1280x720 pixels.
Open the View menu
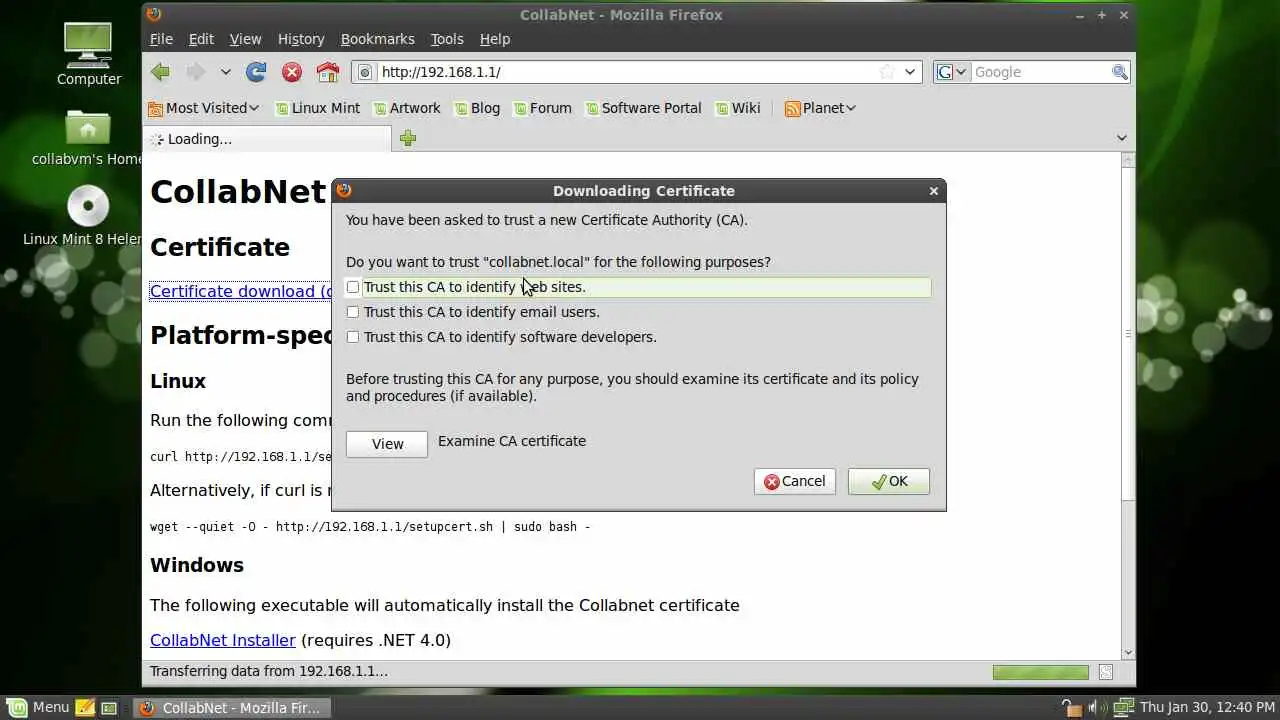(x=245, y=39)
